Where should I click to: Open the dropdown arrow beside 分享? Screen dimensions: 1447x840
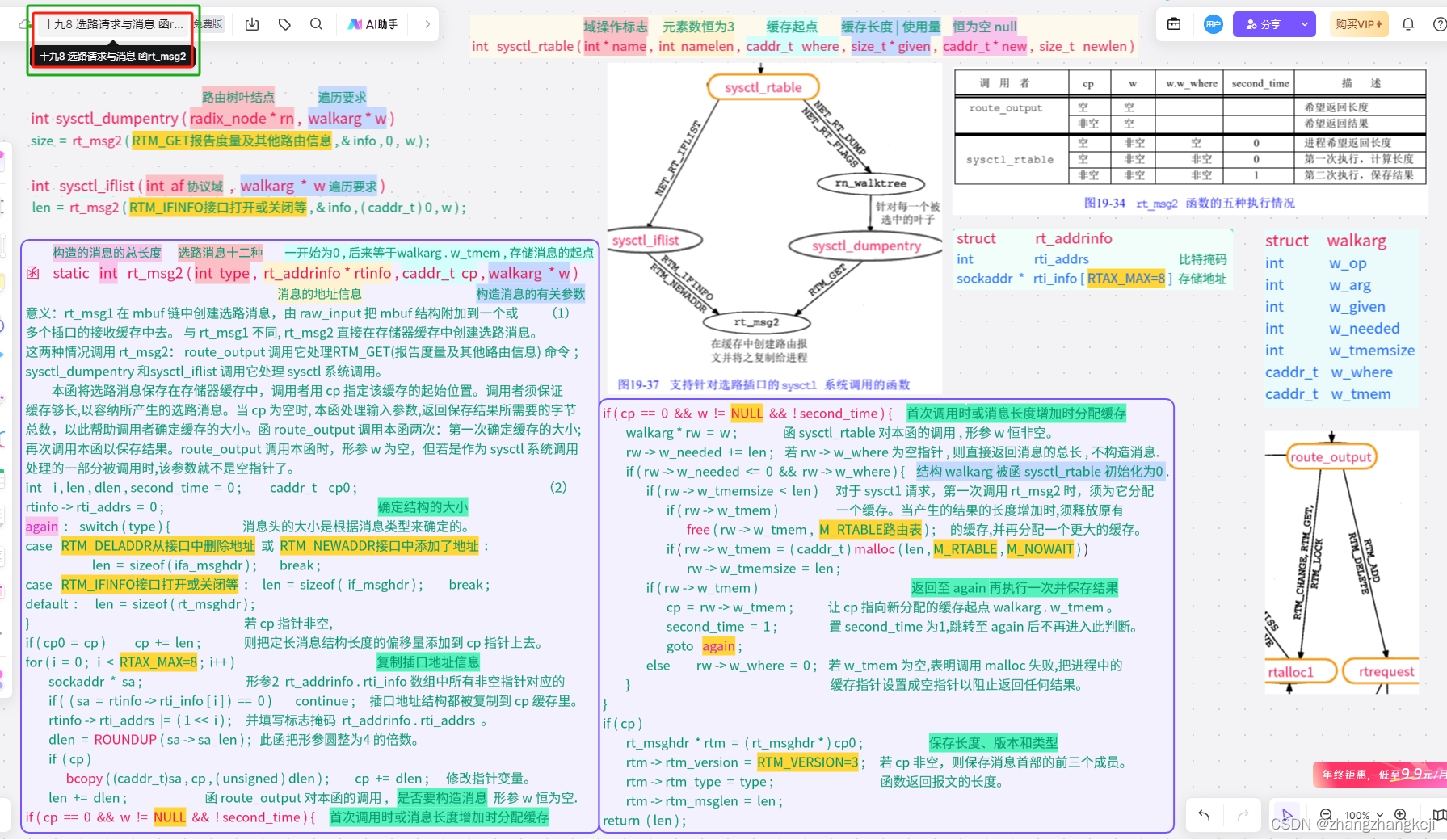(x=1304, y=24)
